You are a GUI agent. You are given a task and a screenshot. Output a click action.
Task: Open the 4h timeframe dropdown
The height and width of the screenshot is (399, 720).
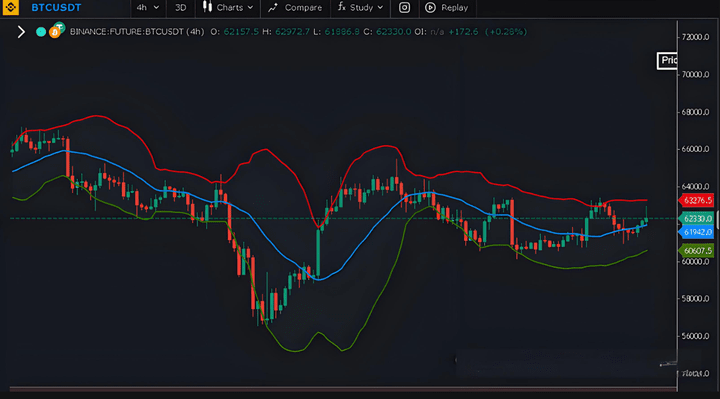coord(148,7)
